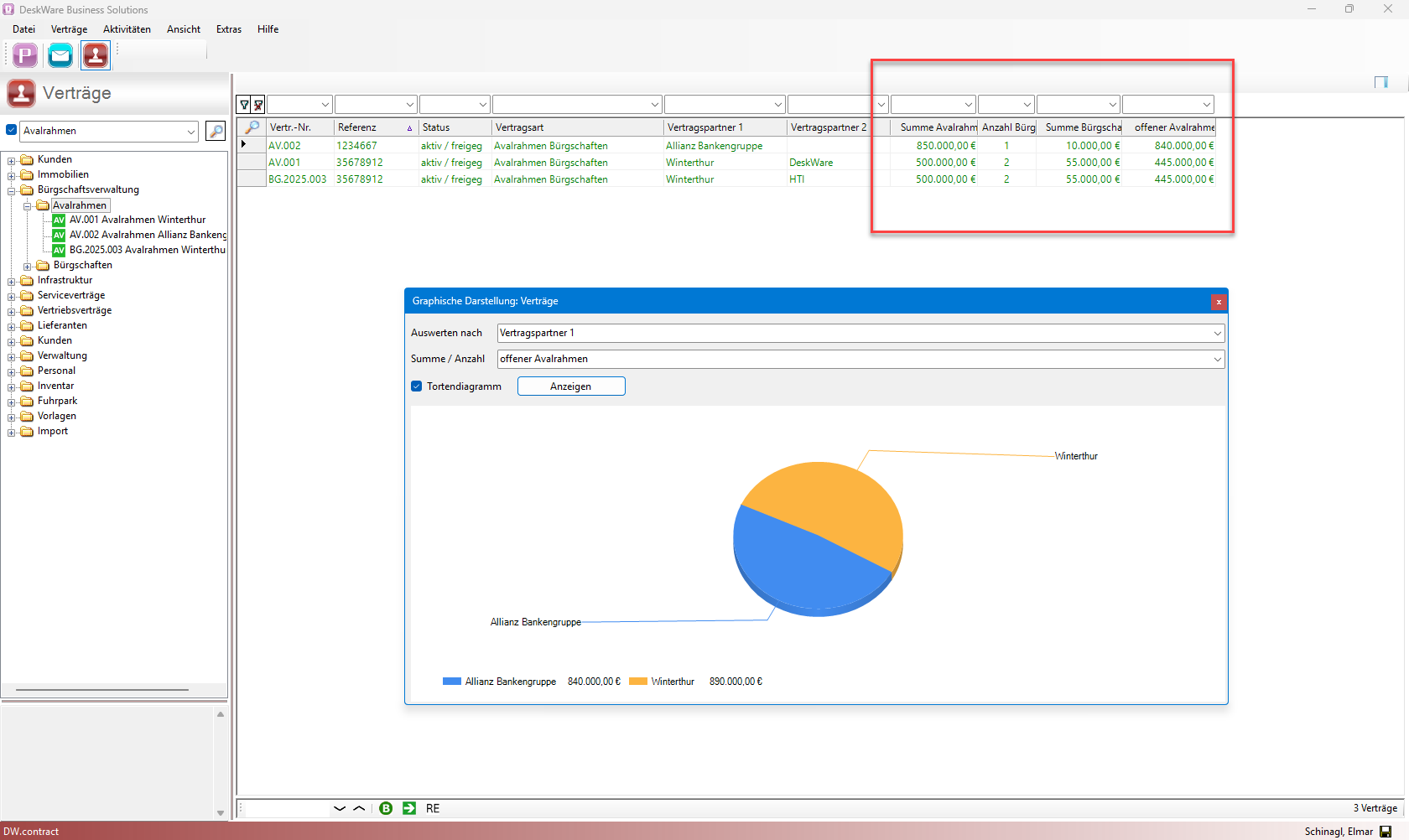Toggle the Tortendiagramm checkbox
This screenshot has width=1409, height=840.
click(416, 386)
